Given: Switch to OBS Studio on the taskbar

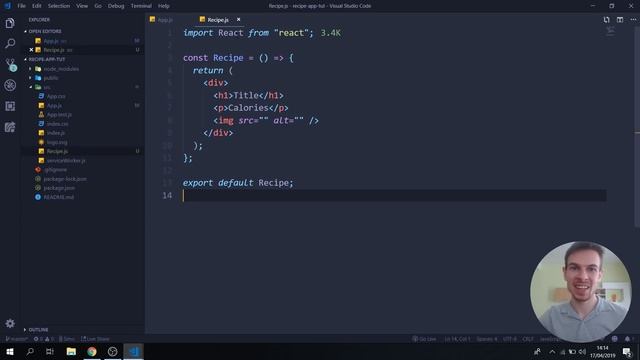Looking at the screenshot, I should click(113, 351).
